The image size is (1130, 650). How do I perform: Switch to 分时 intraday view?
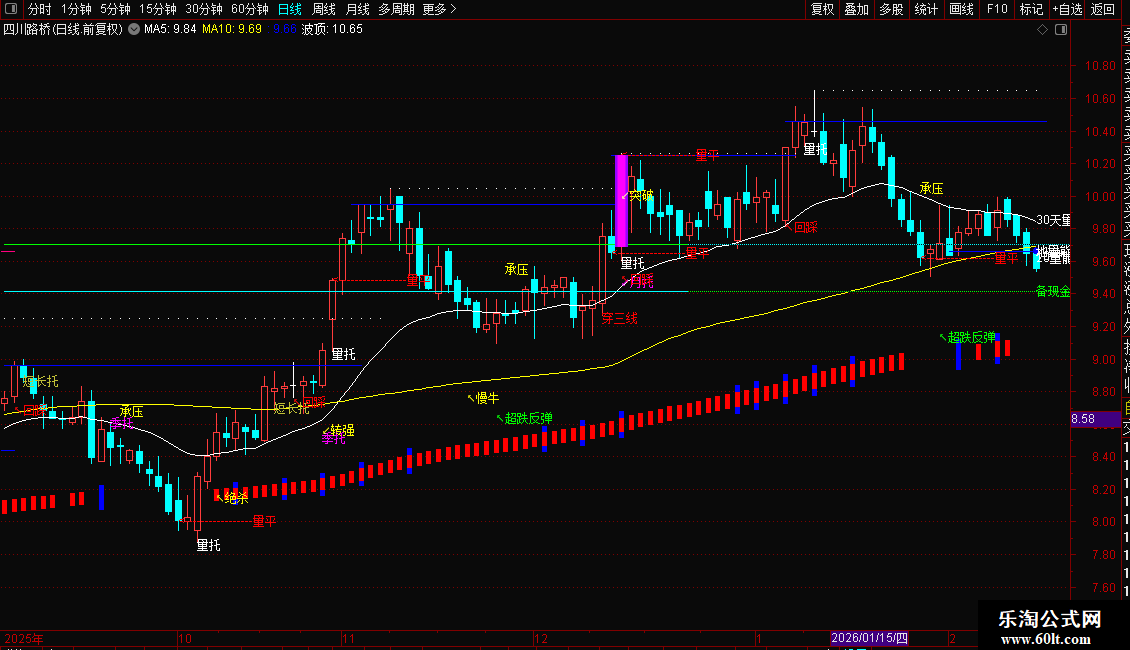[x=40, y=9]
